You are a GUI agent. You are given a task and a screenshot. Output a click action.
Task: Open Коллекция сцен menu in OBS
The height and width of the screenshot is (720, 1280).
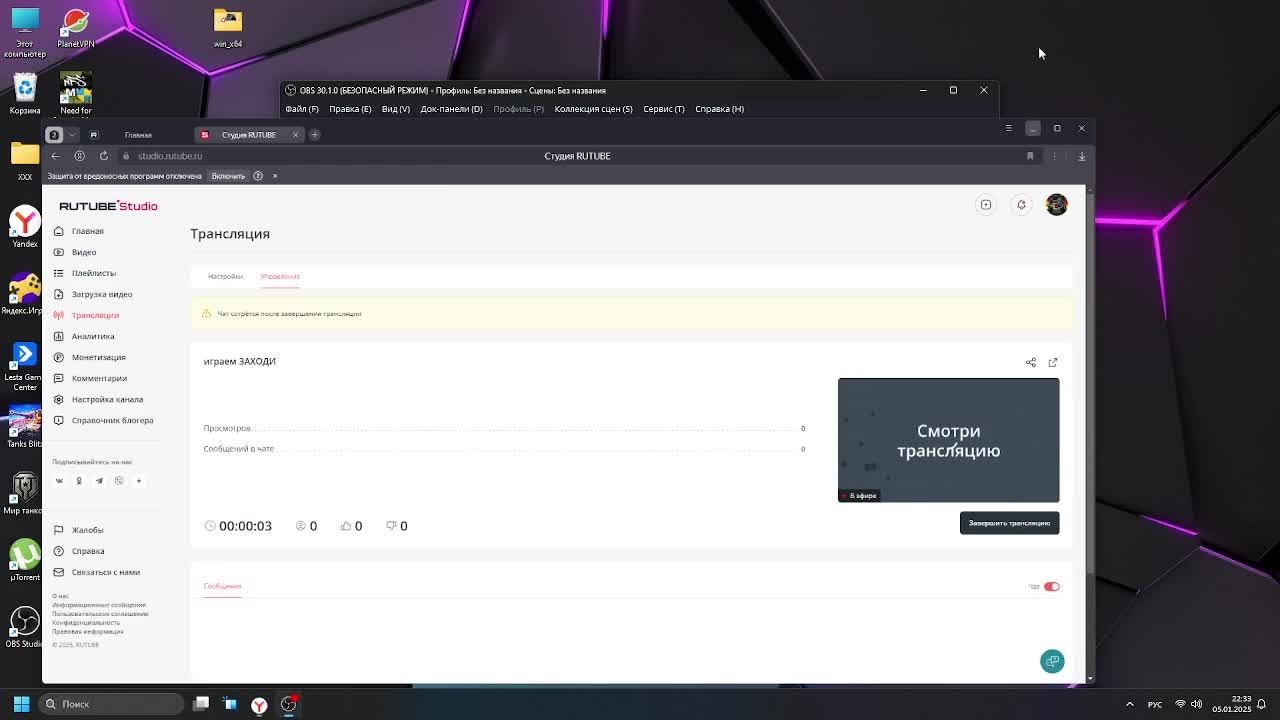pos(593,109)
